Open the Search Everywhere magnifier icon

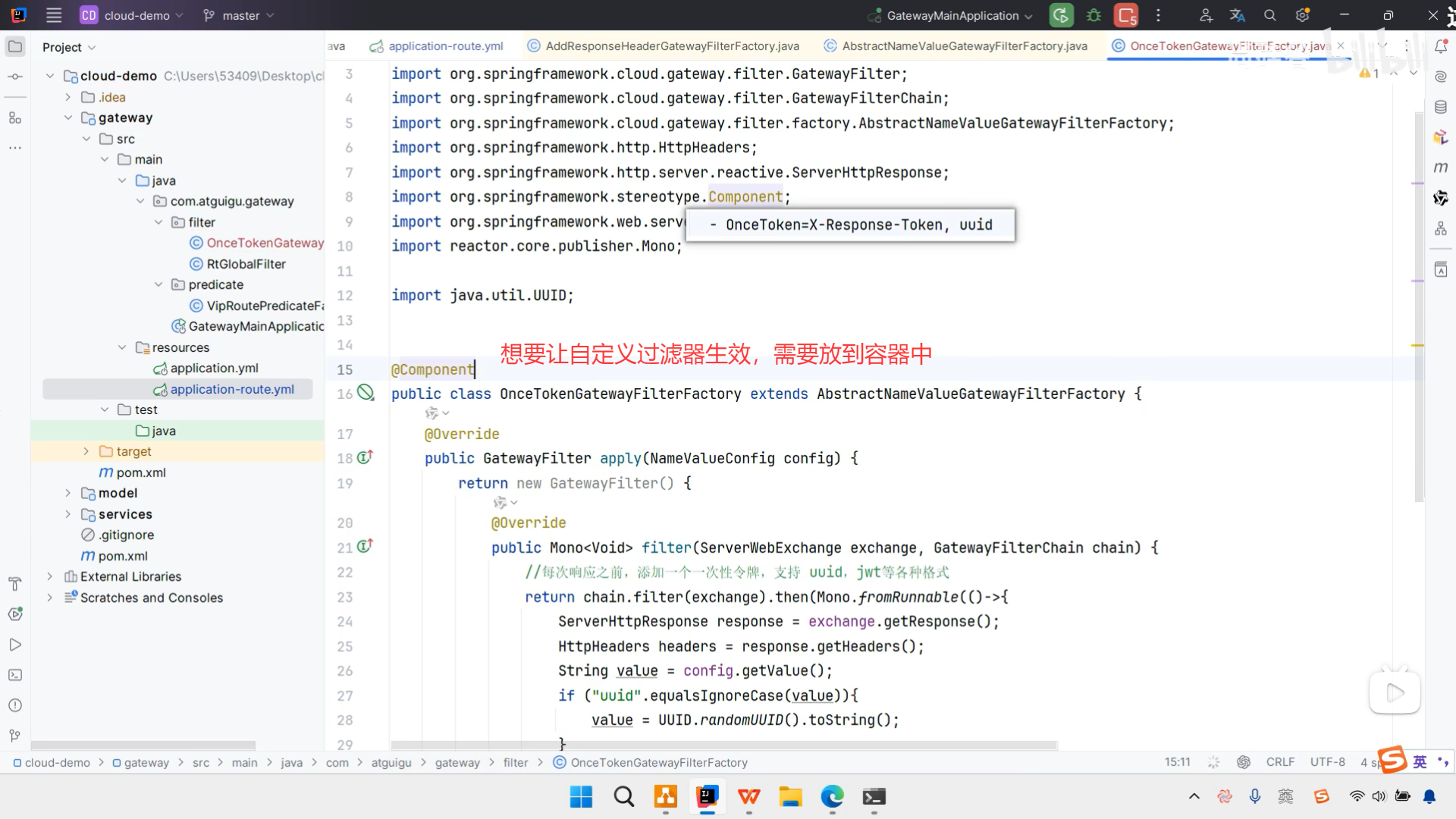1270,15
